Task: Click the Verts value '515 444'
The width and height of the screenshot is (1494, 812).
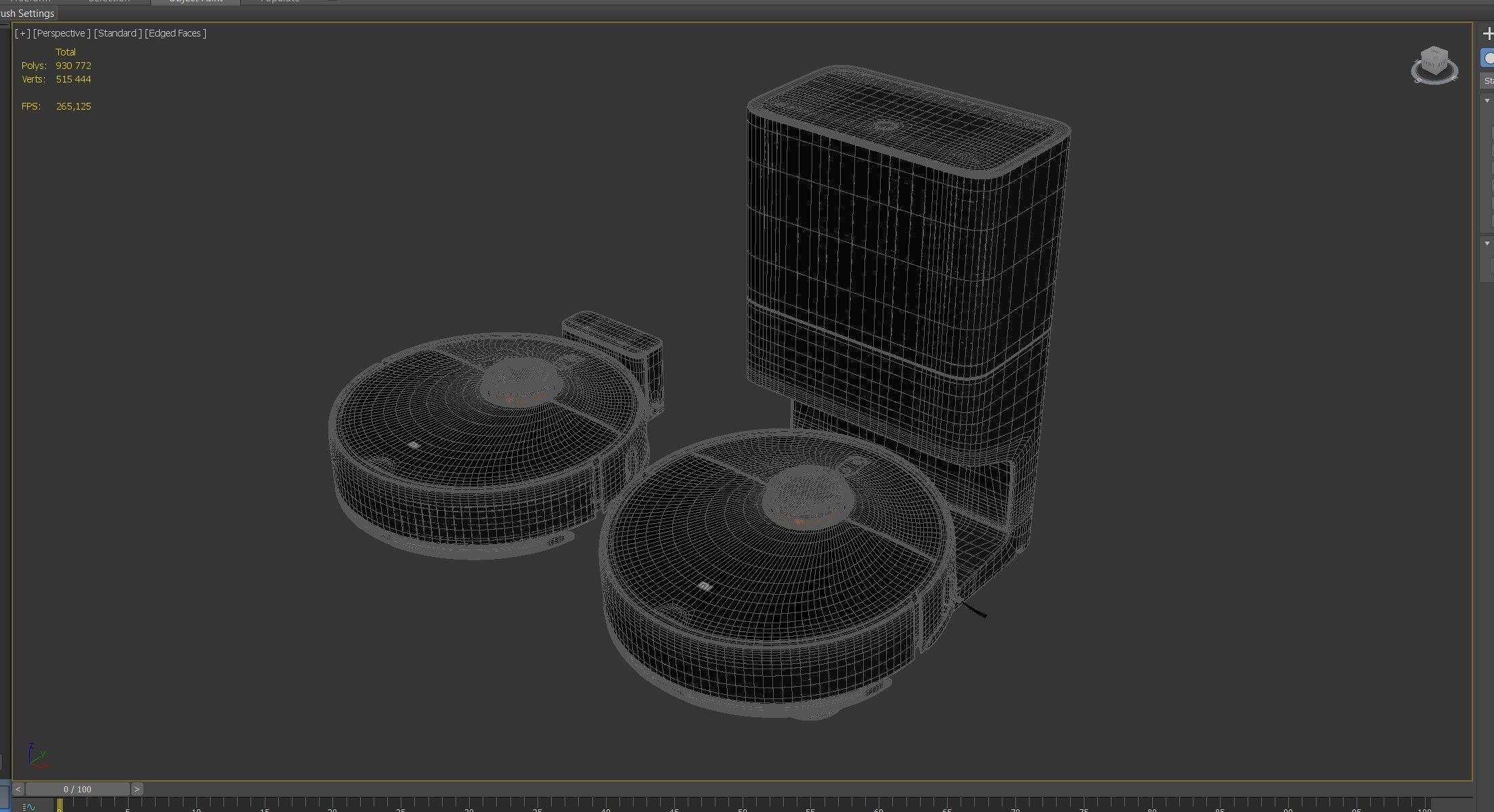Action: pos(73,79)
